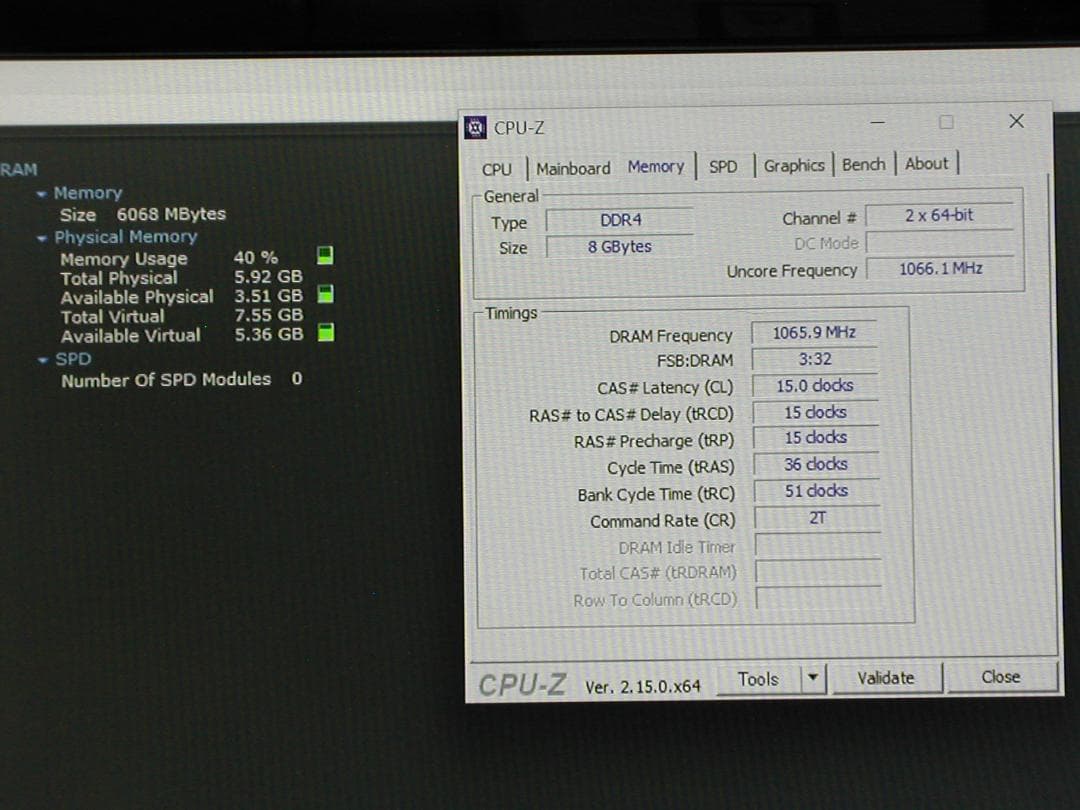This screenshot has height=810, width=1080.
Task: Click the Uncore Frequency value field
Action: click(x=940, y=268)
